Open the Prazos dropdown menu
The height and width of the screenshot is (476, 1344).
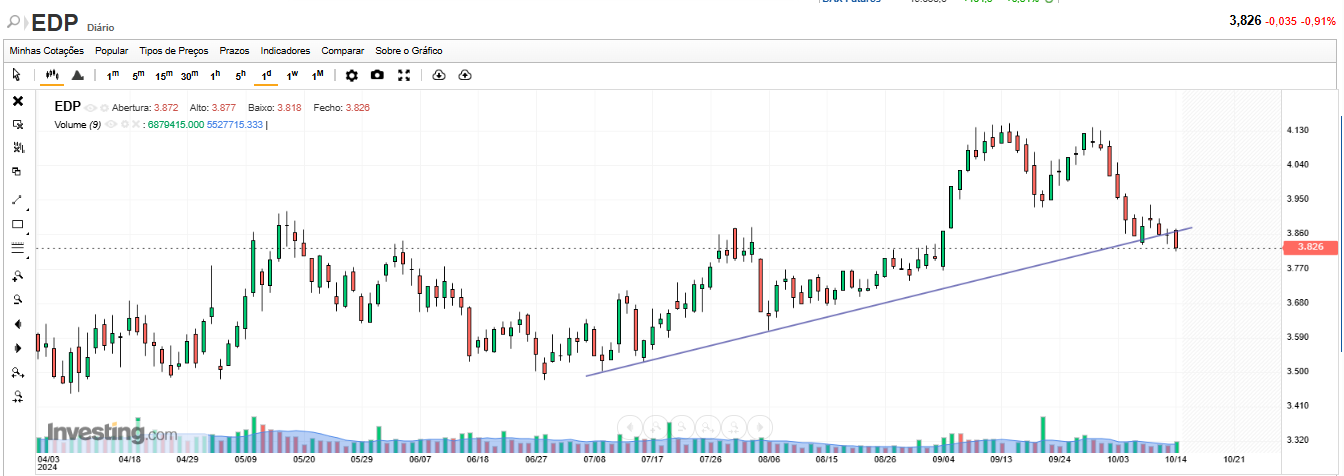(x=234, y=50)
